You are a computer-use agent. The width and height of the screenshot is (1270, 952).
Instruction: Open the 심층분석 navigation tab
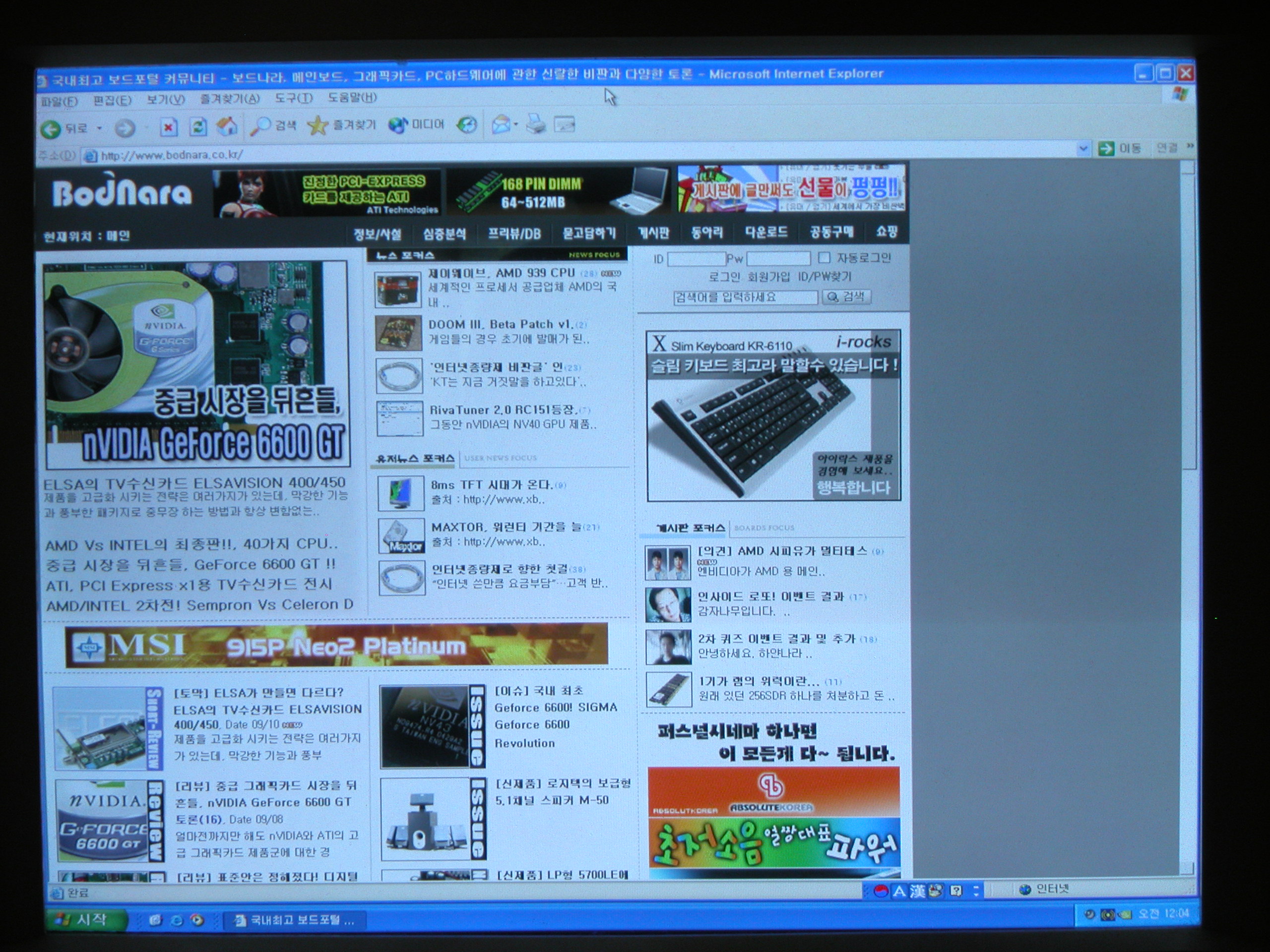(444, 234)
